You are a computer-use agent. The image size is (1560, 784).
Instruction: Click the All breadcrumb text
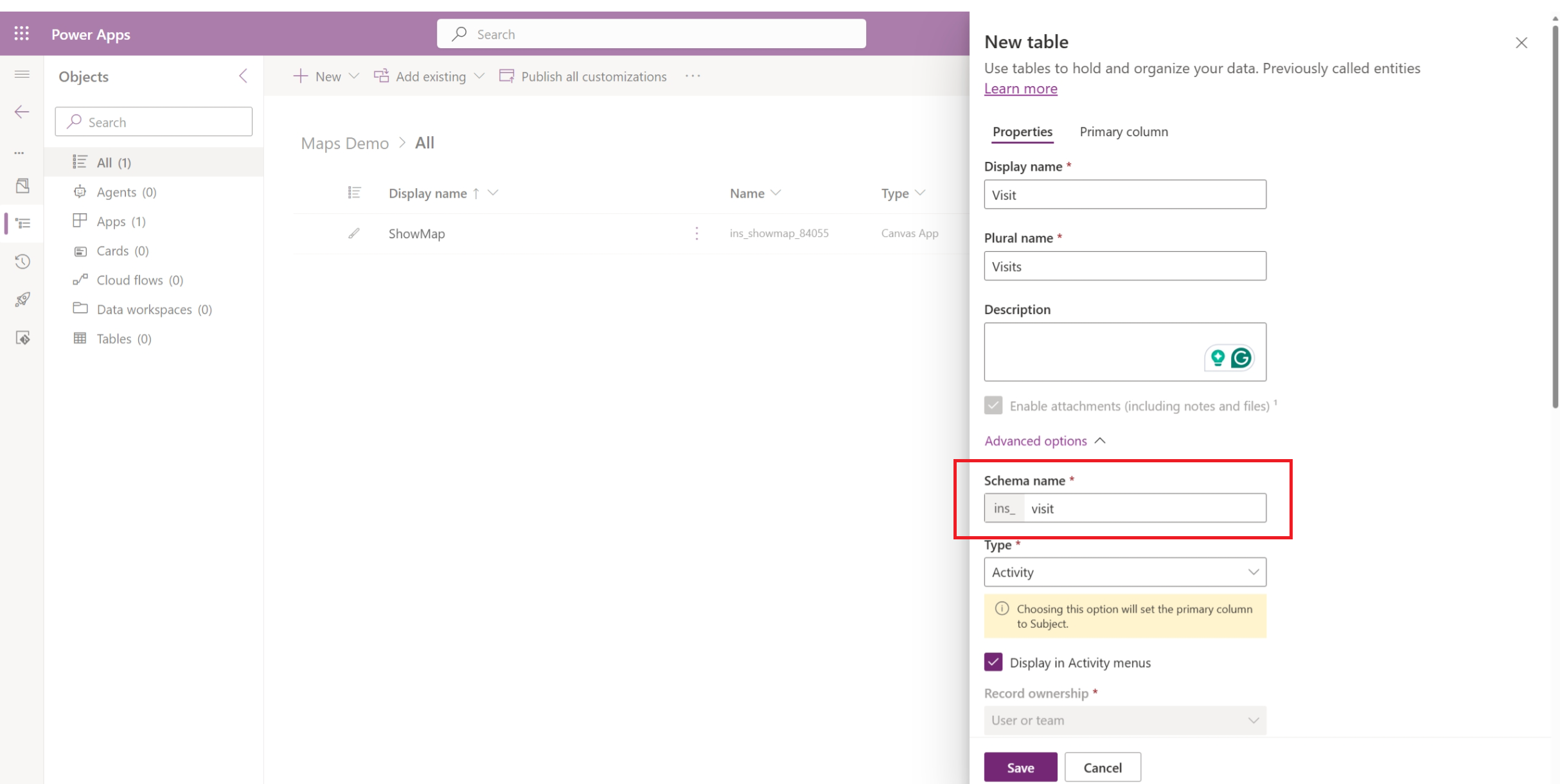click(x=425, y=143)
